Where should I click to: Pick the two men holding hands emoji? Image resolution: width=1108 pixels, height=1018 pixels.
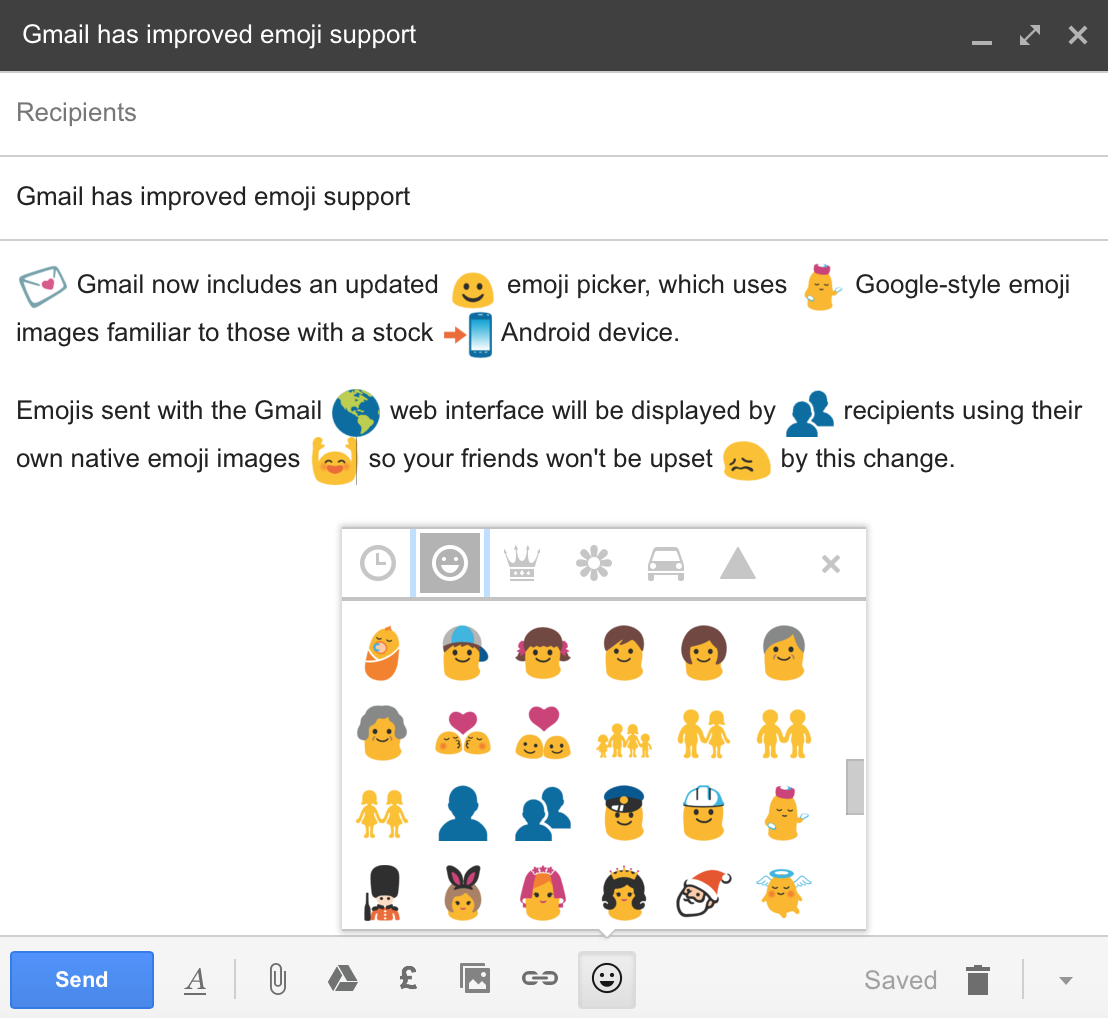pyautogui.click(x=784, y=734)
